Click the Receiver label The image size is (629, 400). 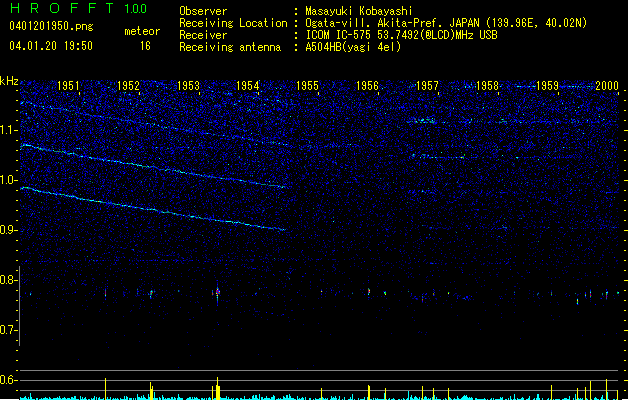(203, 35)
